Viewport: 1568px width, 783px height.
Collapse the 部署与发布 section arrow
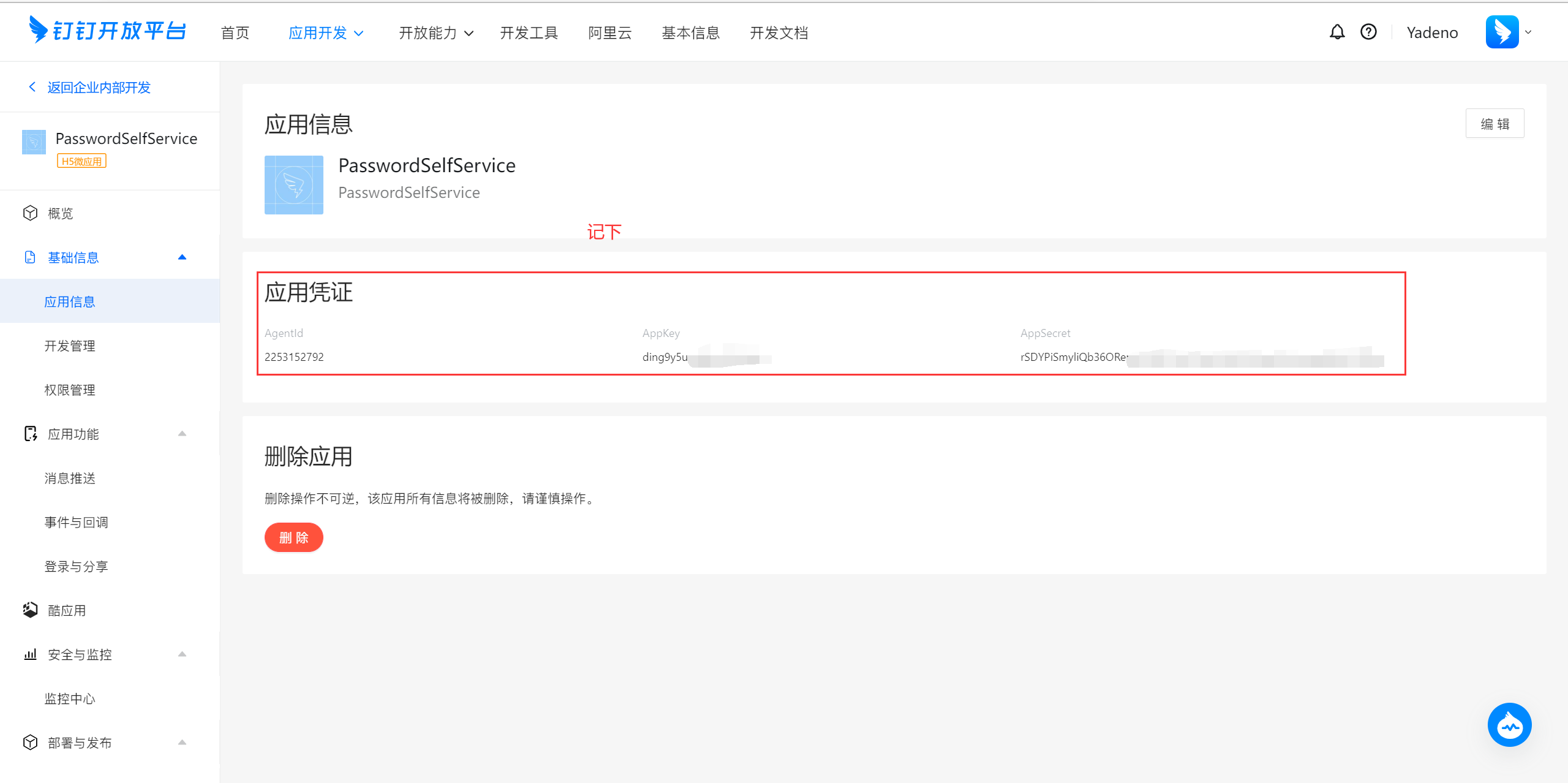pos(182,743)
